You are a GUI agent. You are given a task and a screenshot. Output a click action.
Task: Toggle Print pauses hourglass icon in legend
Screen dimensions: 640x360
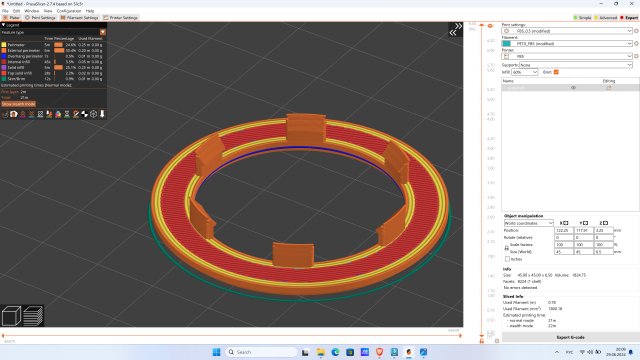coord(67,114)
